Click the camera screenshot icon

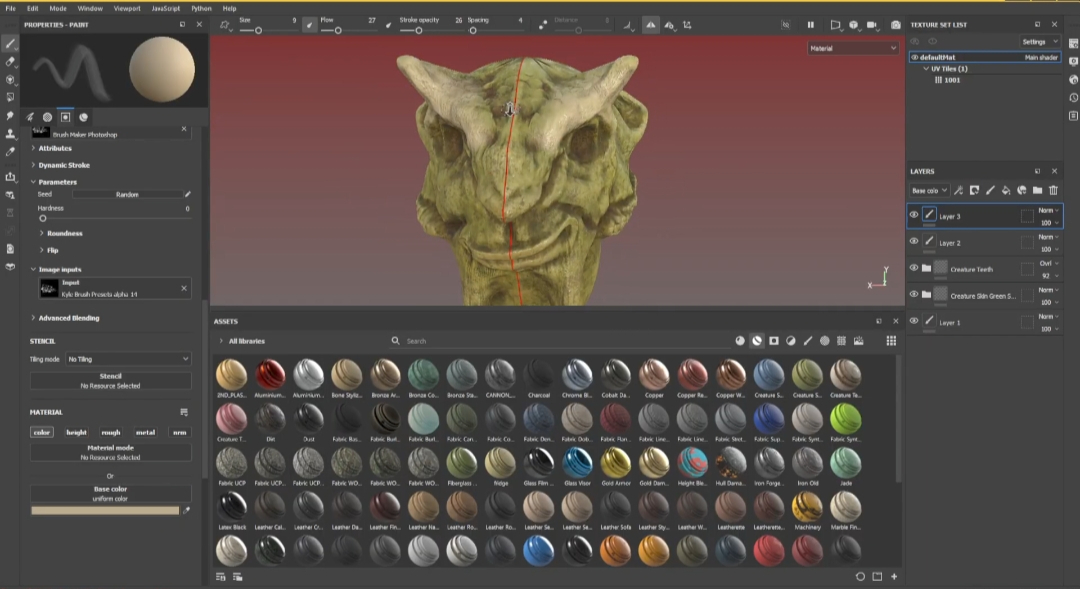pyautogui.click(x=895, y=25)
